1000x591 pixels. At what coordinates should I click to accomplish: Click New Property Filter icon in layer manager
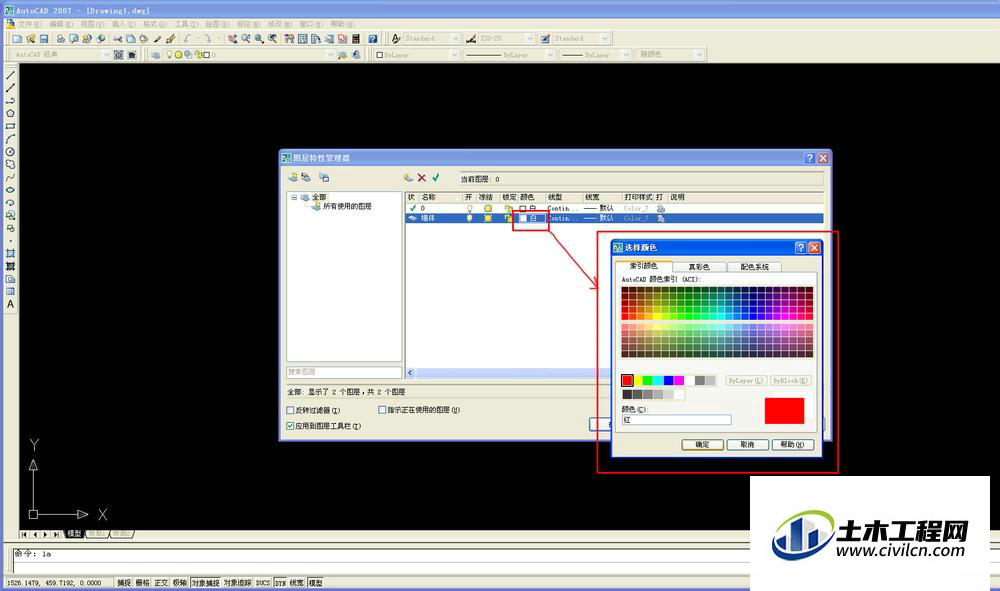pyautogui.click(x=293, y=177)
